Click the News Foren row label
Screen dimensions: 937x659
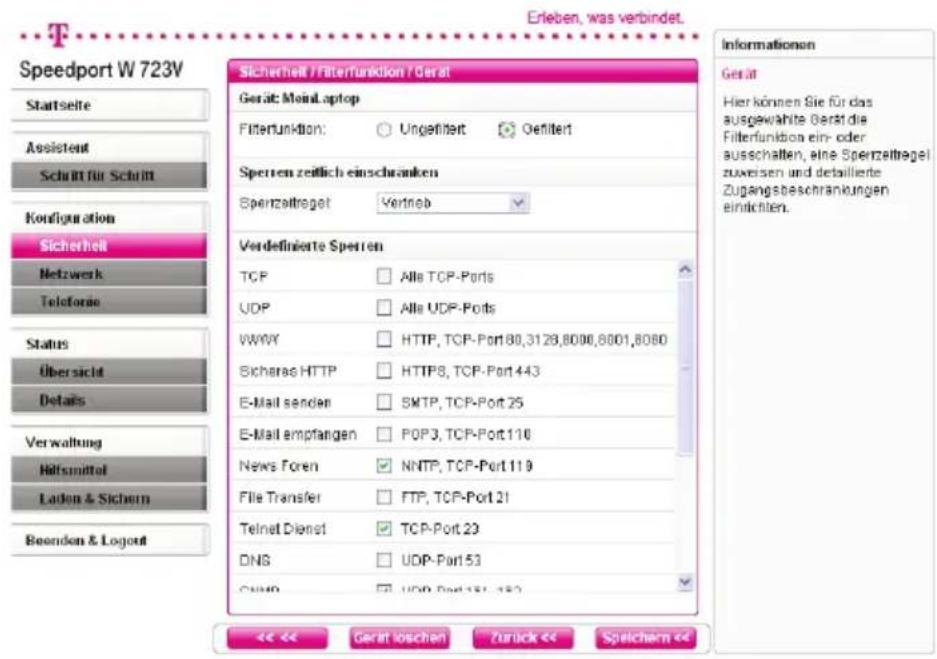click(x=278, y=466)
